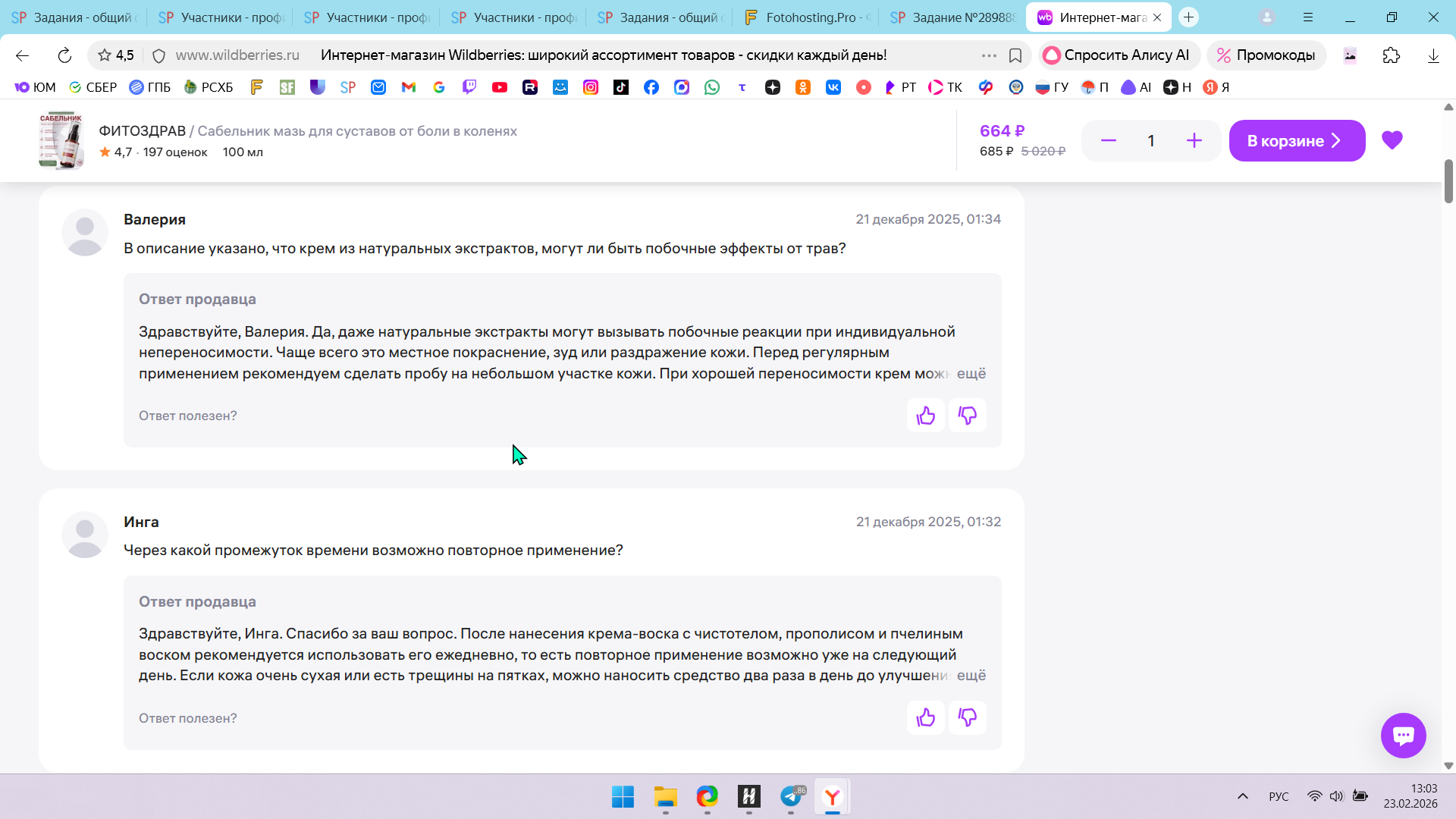This screenshot has width=1456, height=819.
Task: Open the three-dots menu in address bar
Action: [988, 55]
